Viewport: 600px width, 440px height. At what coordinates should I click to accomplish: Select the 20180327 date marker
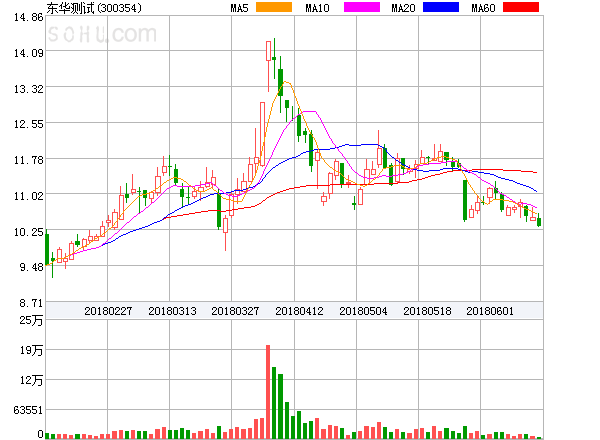point(235,311)
